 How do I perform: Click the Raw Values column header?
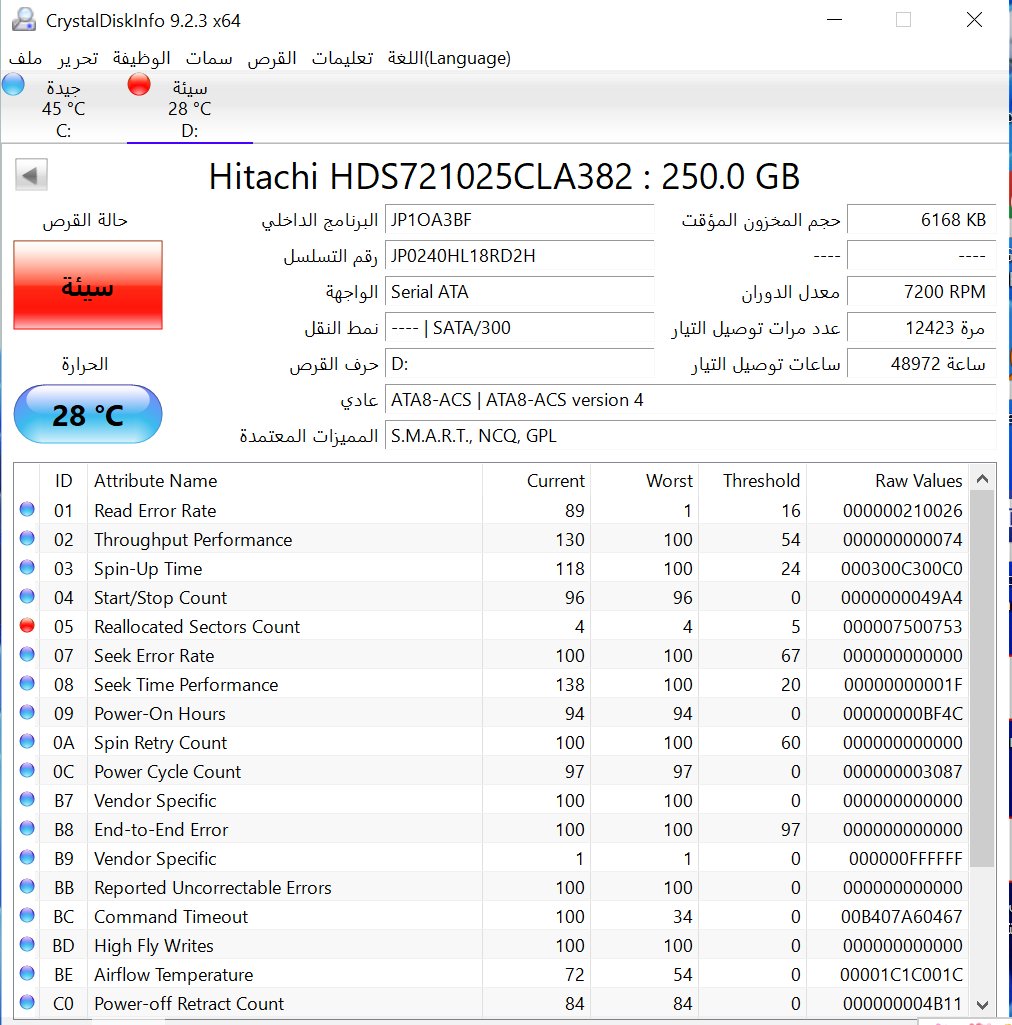pos(888,480)
